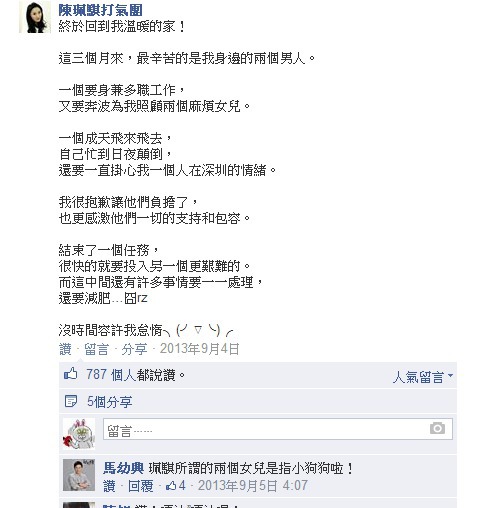Reply to 馬幼興's comment via 回覆
This screenshot has height=508, width=487.
pyautogui.click(x=141, y=486)
